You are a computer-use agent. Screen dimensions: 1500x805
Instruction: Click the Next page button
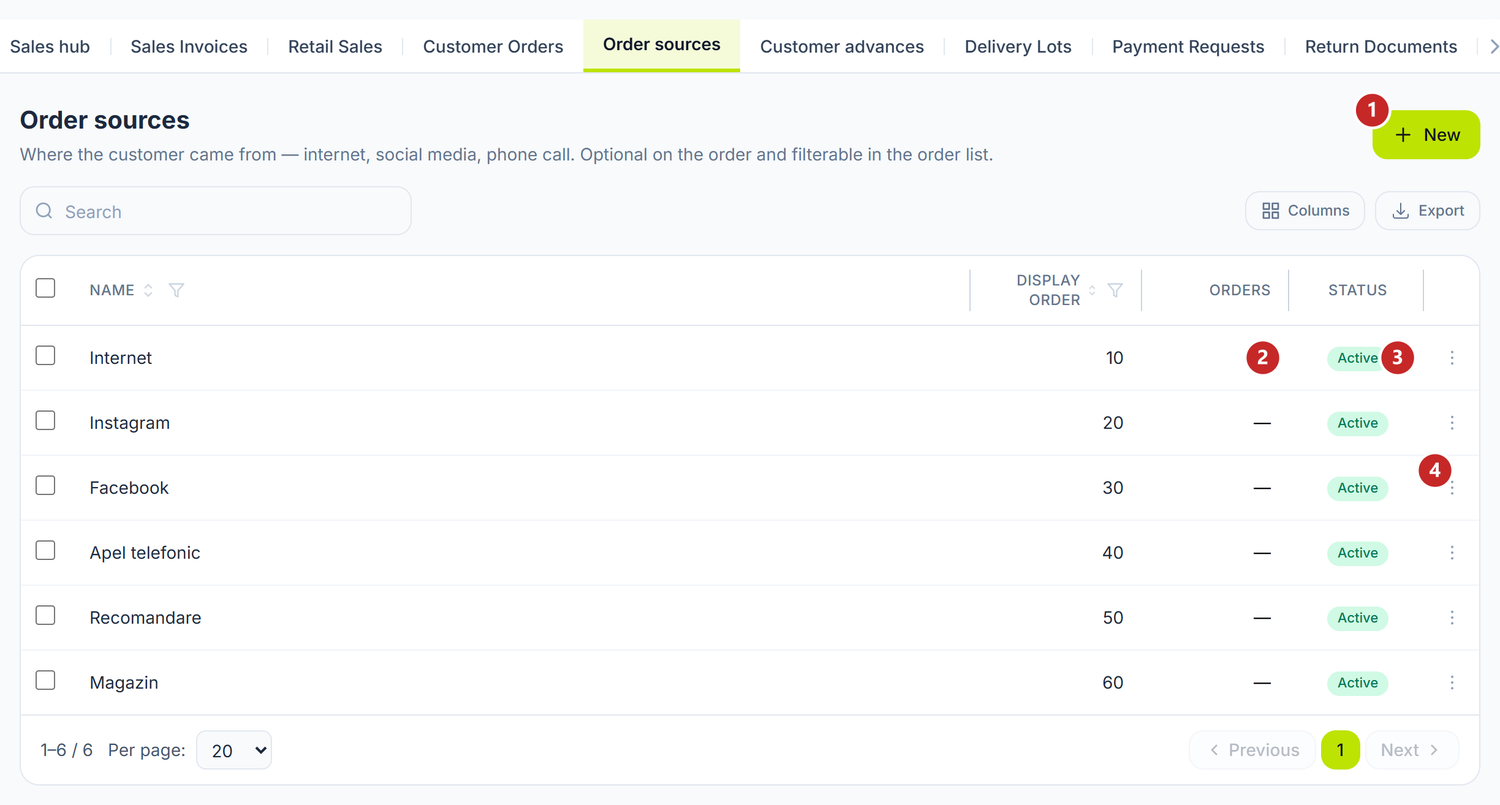pos(1410,750)
